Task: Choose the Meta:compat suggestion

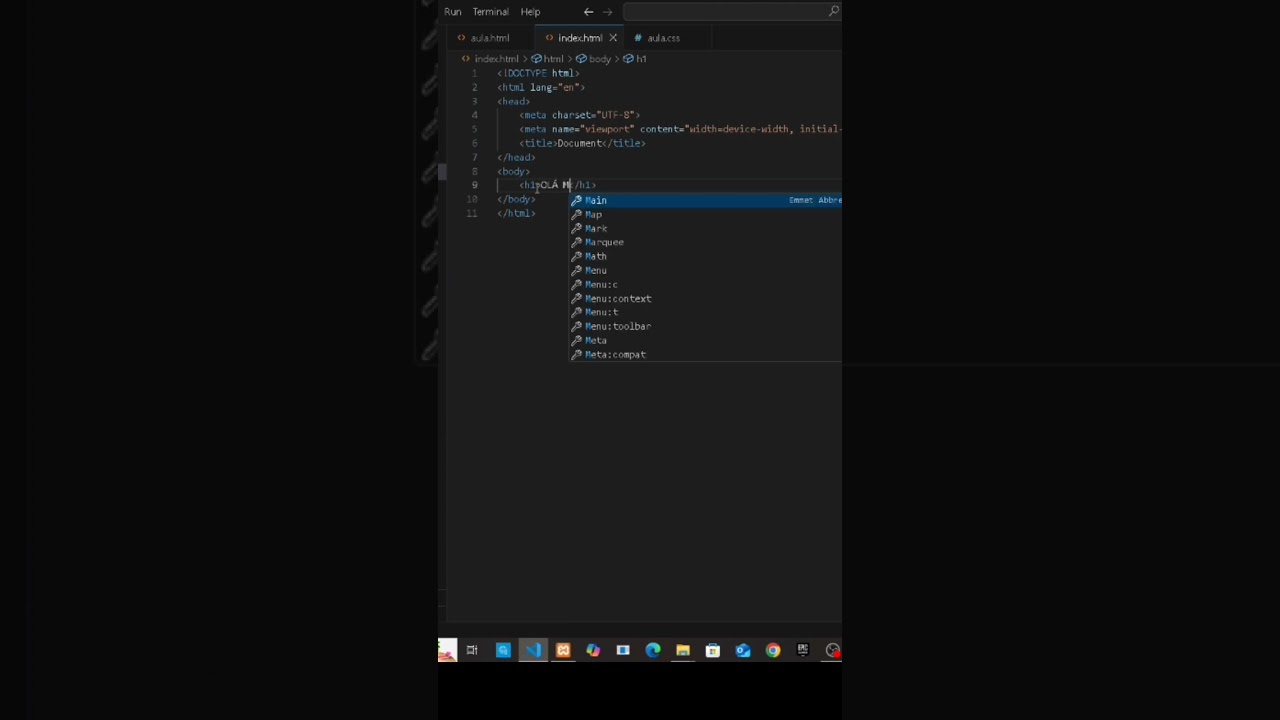Action: (706, 354)
